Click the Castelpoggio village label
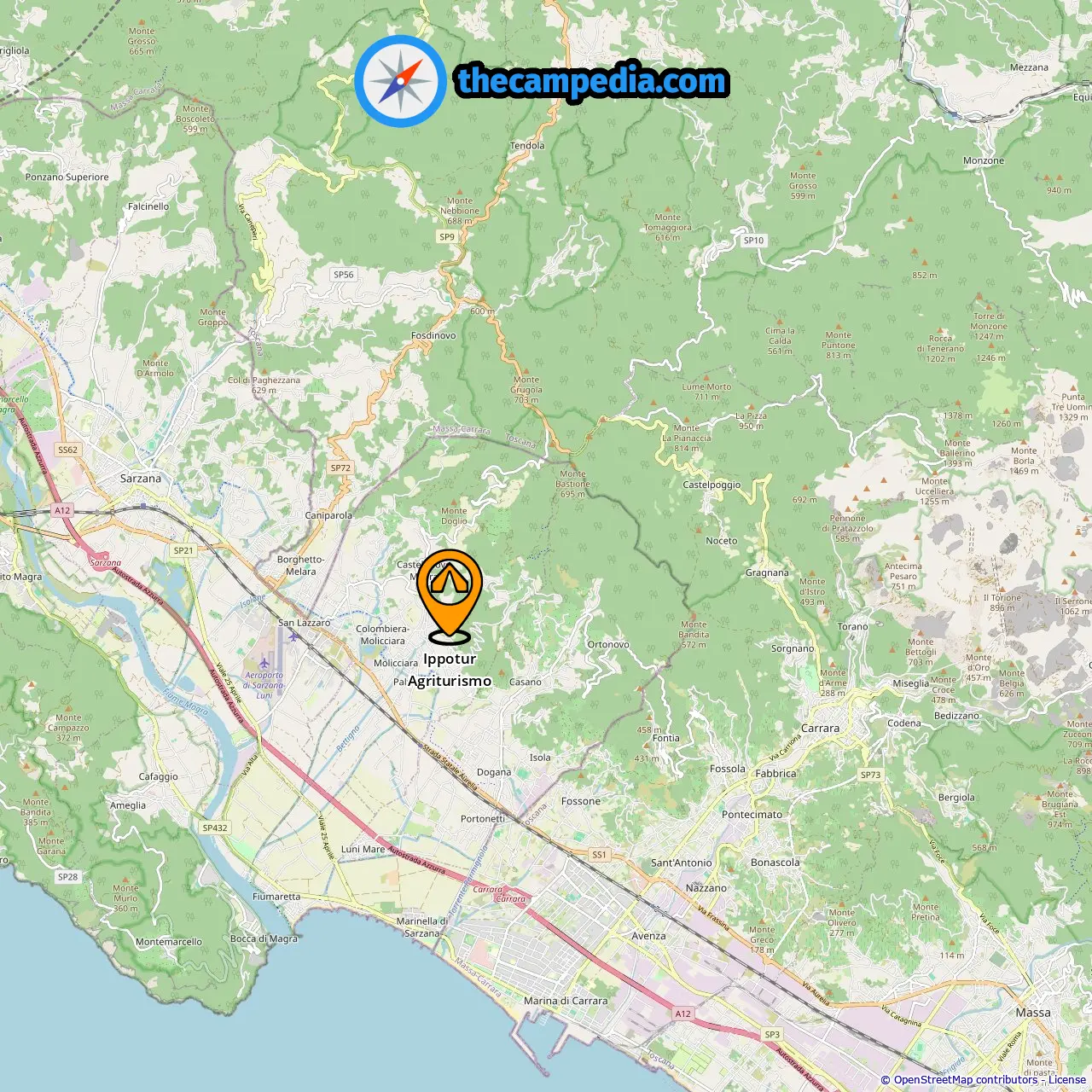 coord(712,485)
